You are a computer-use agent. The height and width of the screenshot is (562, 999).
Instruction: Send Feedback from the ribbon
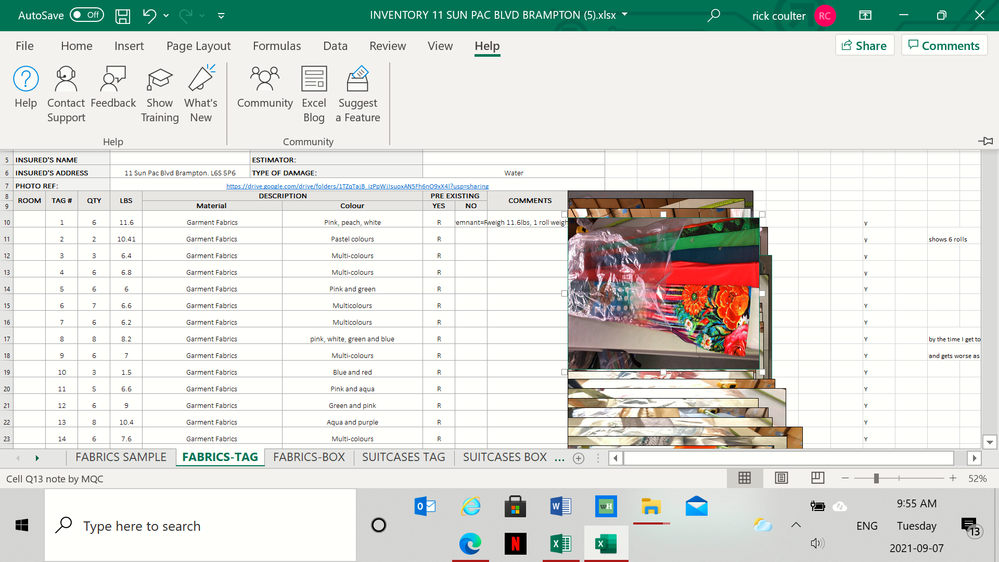point(113,87)
